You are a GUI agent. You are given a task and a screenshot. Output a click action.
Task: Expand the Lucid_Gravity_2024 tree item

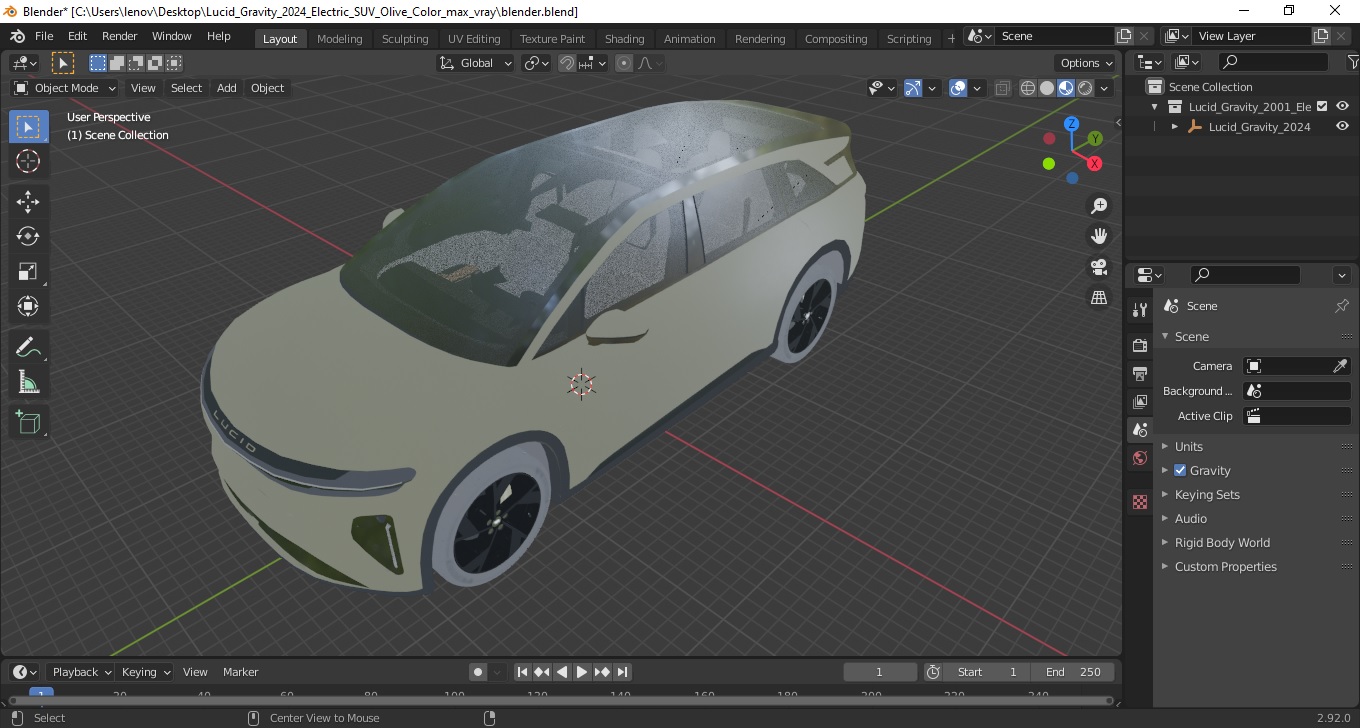pos(1175,127)
